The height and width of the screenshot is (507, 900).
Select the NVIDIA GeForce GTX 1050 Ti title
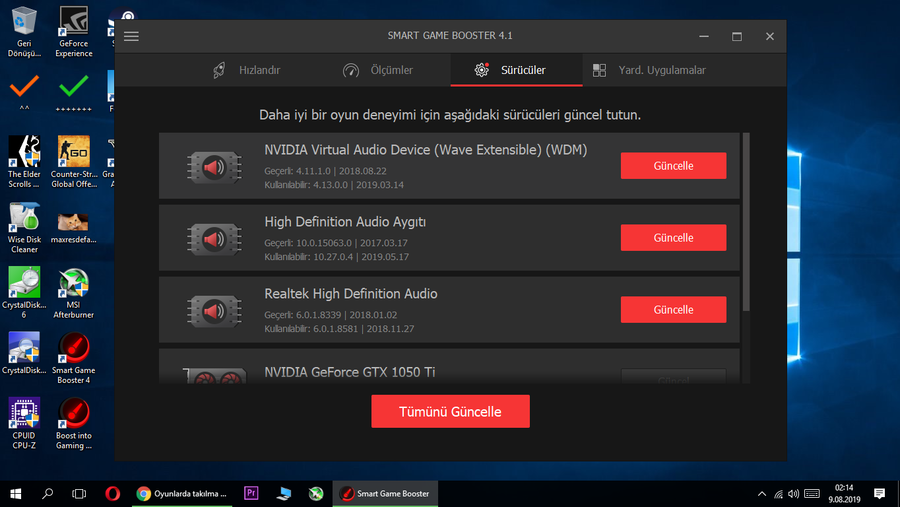[x=350, y=372]
